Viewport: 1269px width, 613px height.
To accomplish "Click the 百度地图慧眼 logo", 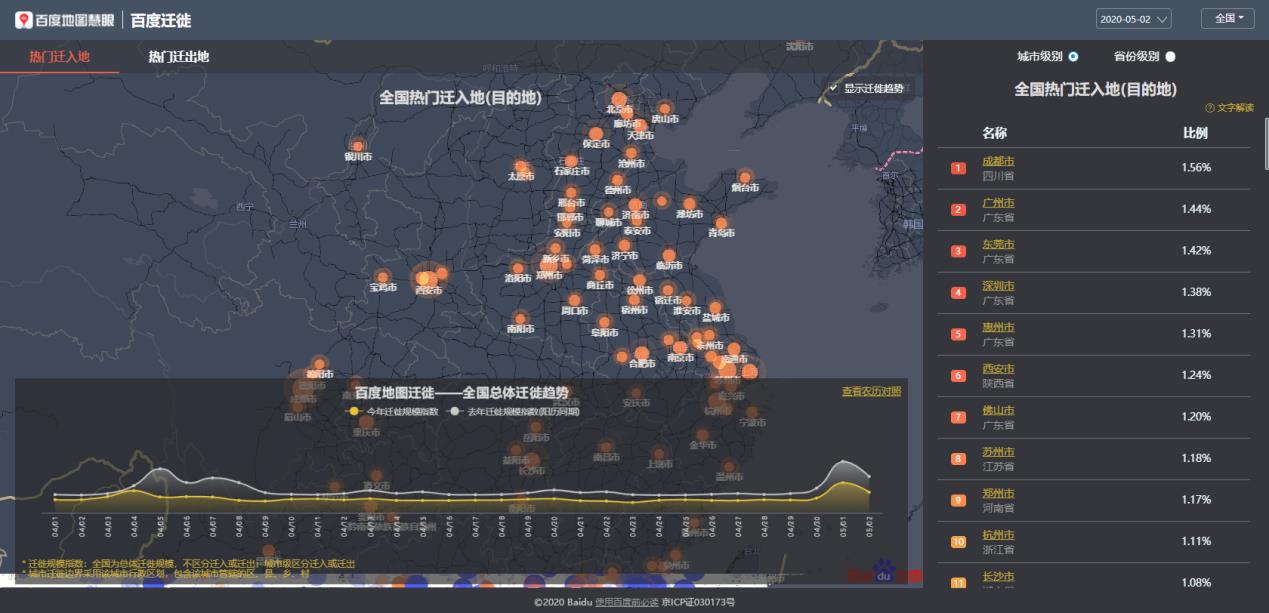I will pyautogui.click(x=66, y=20).
